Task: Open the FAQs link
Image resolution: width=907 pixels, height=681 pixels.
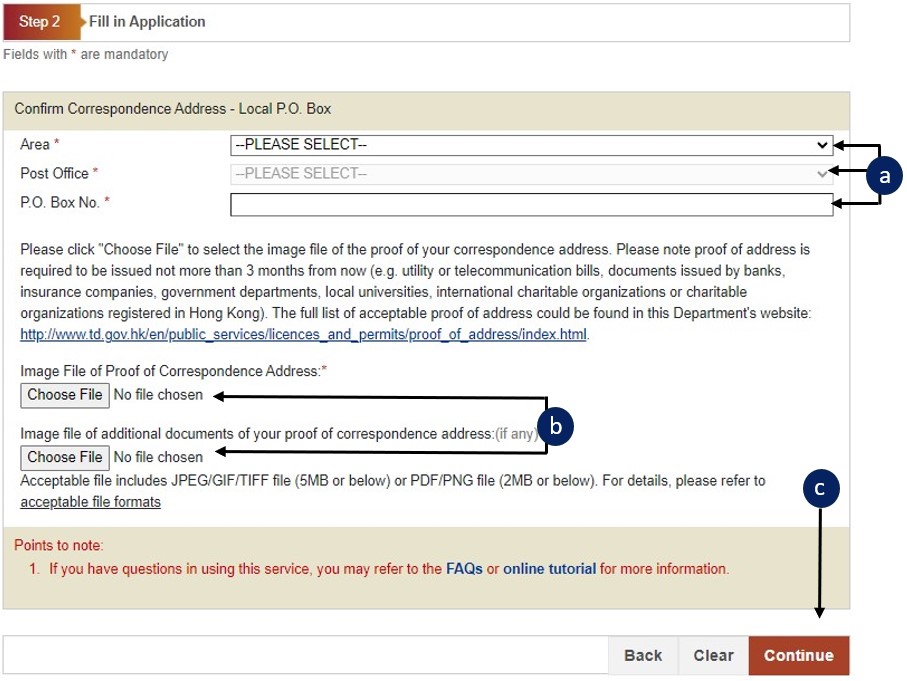Action: click(464, 569)
